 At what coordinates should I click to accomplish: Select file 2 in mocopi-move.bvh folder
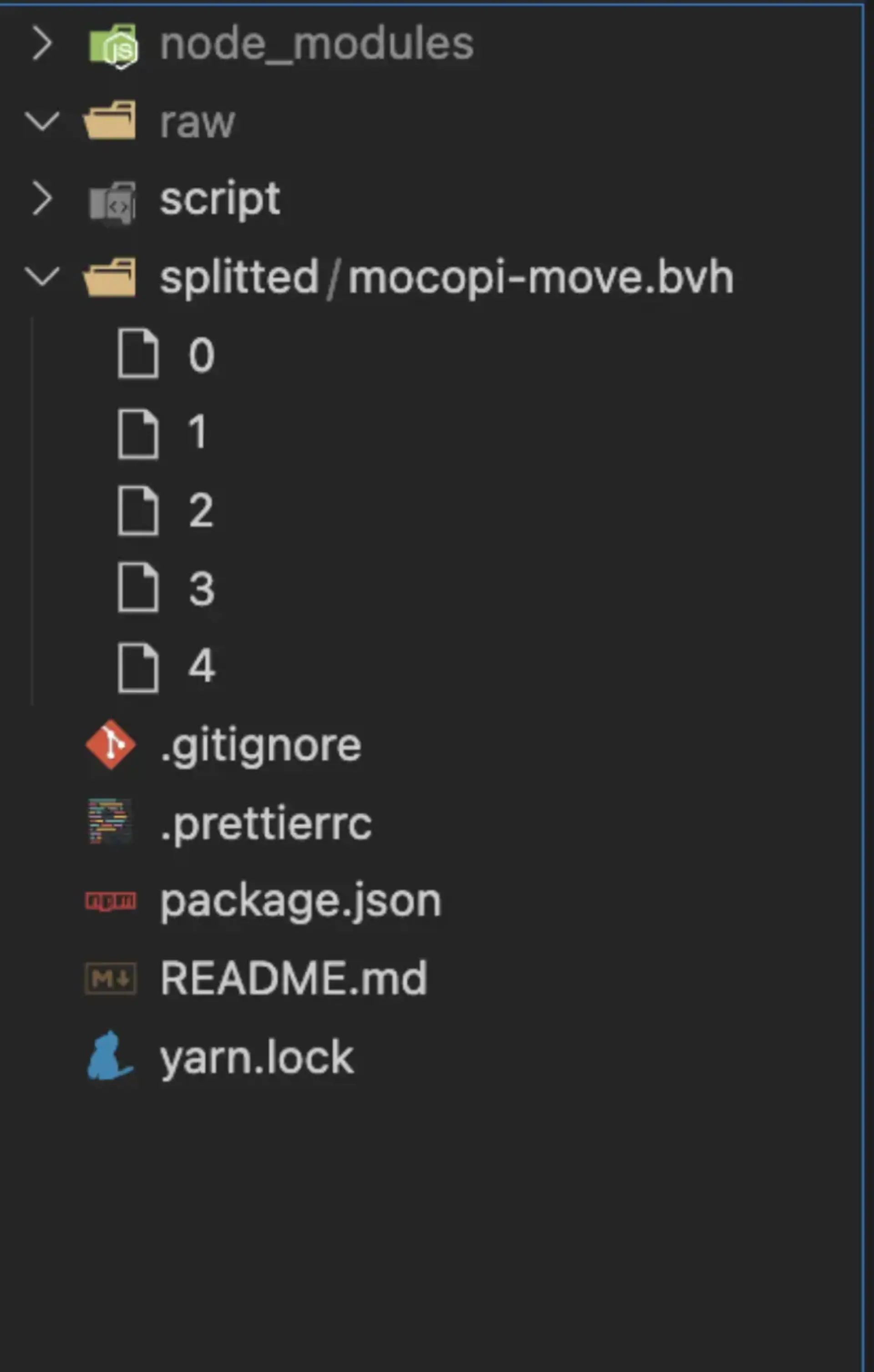(x=201, y=510)
